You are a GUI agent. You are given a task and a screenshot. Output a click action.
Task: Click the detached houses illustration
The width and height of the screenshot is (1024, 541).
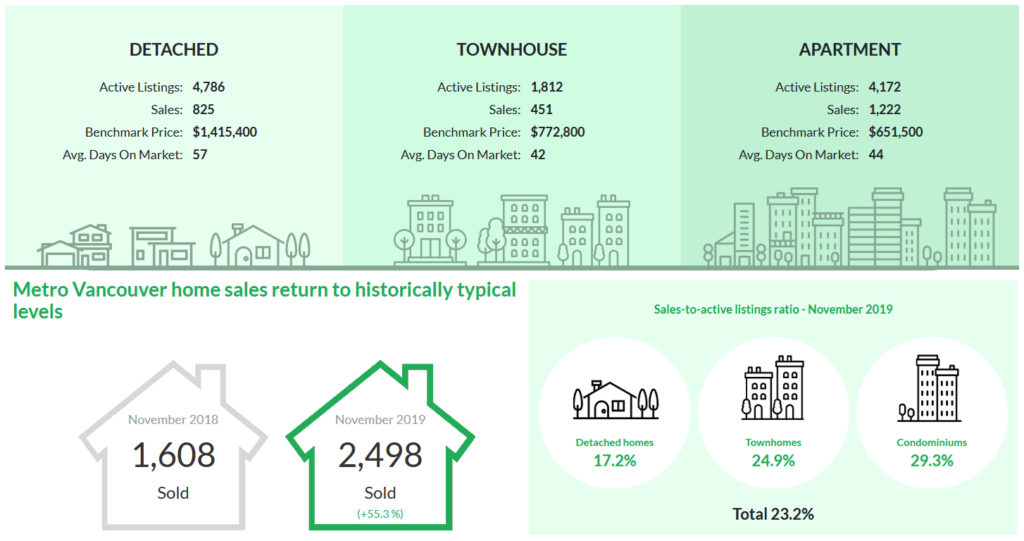pos(174,245)
